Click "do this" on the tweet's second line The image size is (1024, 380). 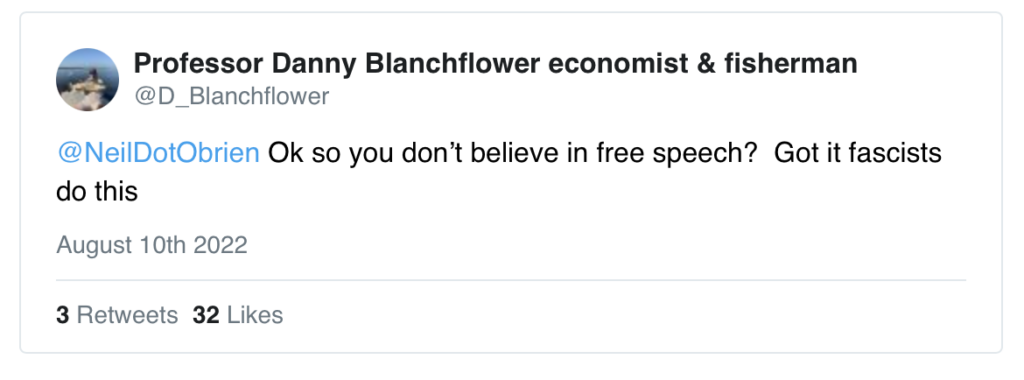pyautogui.click(x=97, y=191)
